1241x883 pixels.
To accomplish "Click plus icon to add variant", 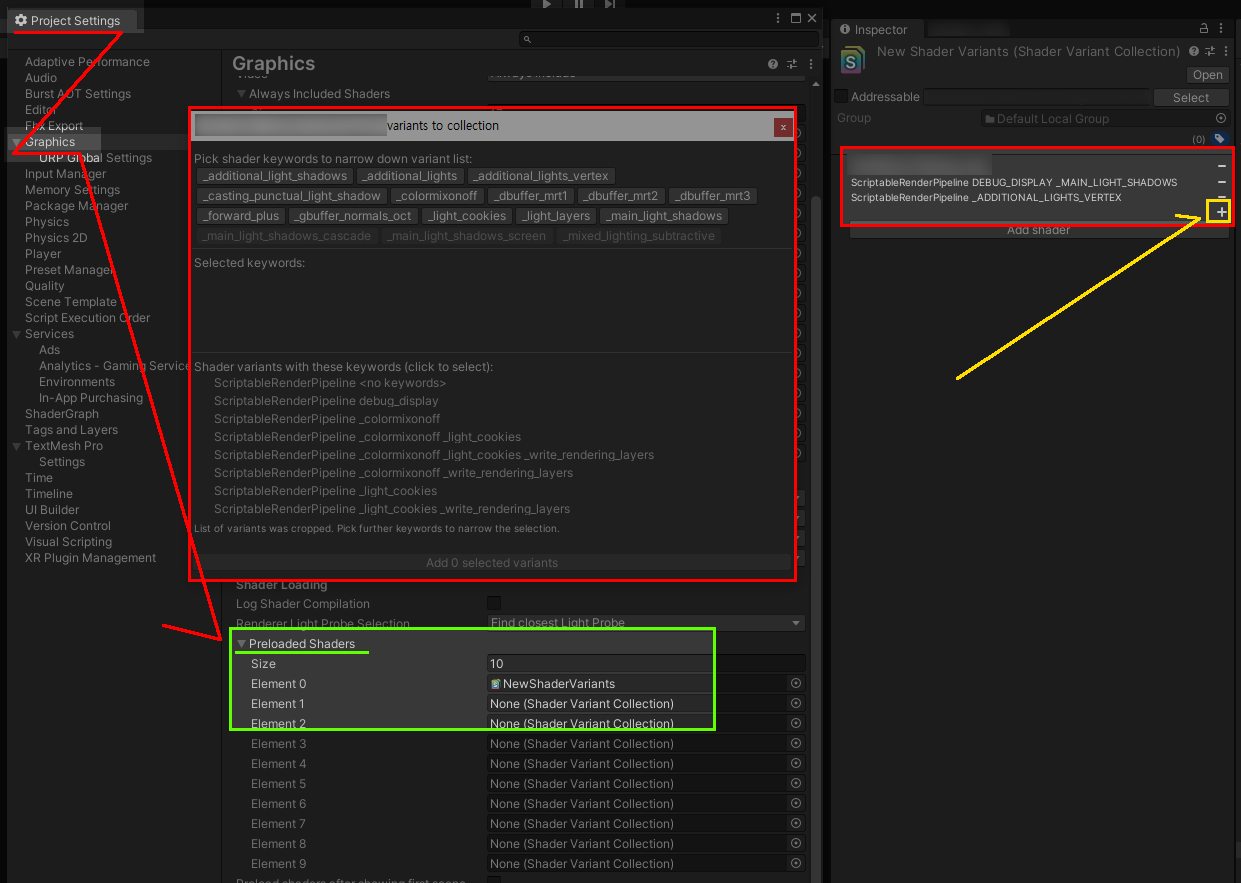I will [1221, 212].
